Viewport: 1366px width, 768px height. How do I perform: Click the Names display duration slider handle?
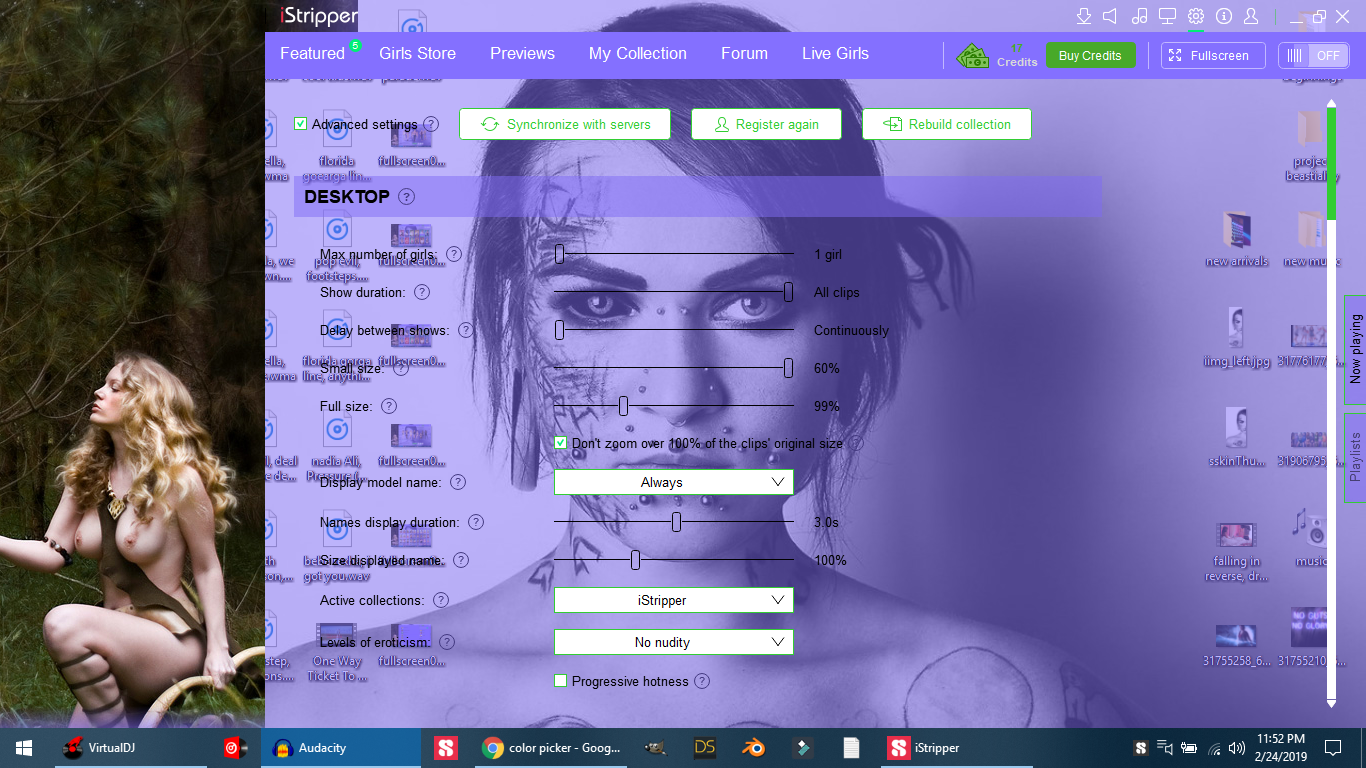677,522
